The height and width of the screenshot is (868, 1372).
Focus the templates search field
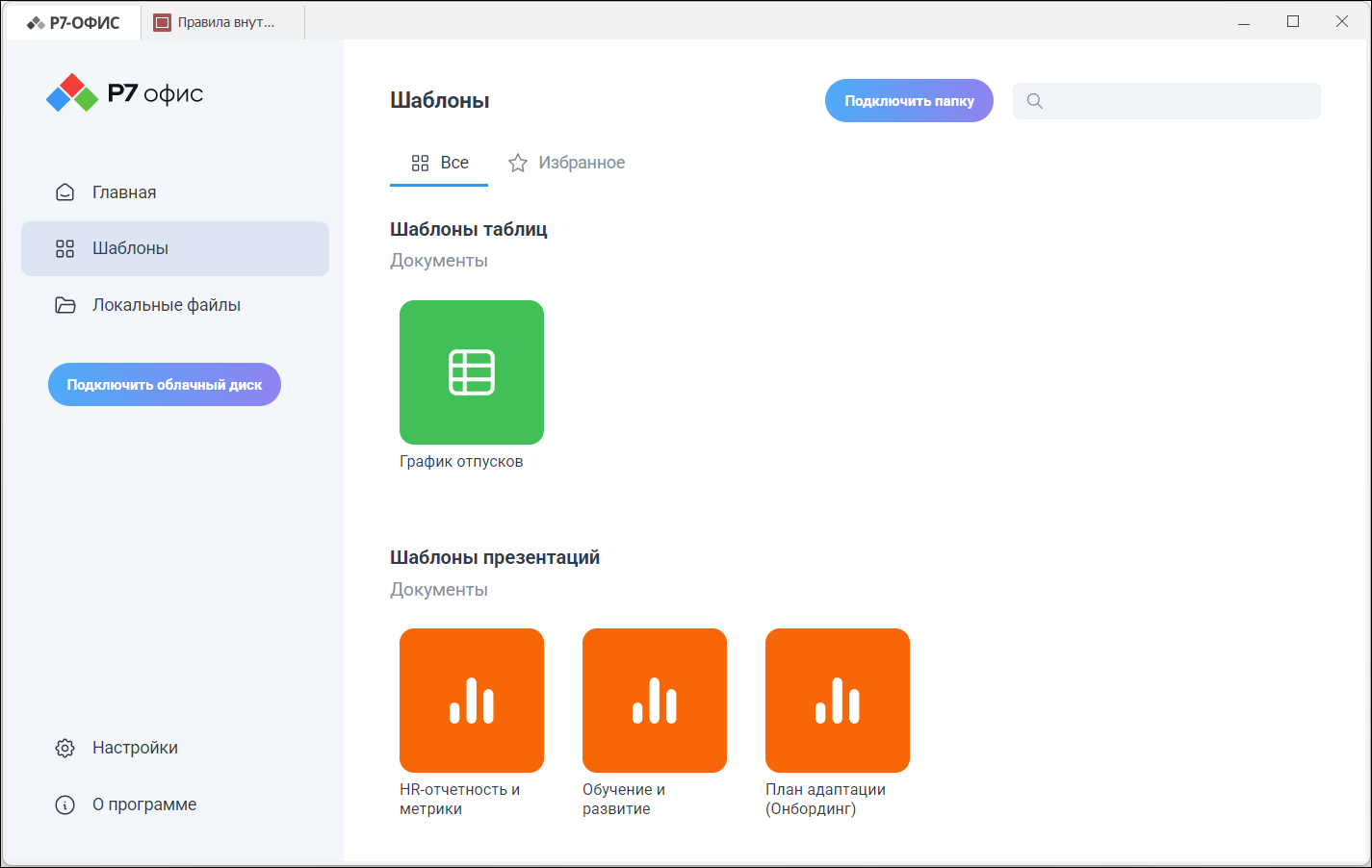[x=1167, y=101]
